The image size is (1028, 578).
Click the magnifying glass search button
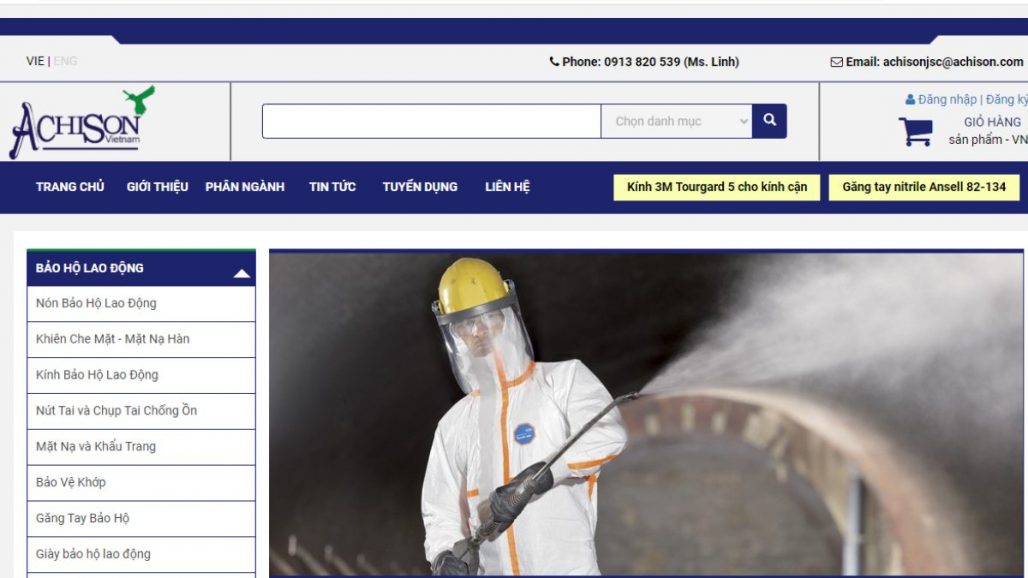[x=769, y=121]
